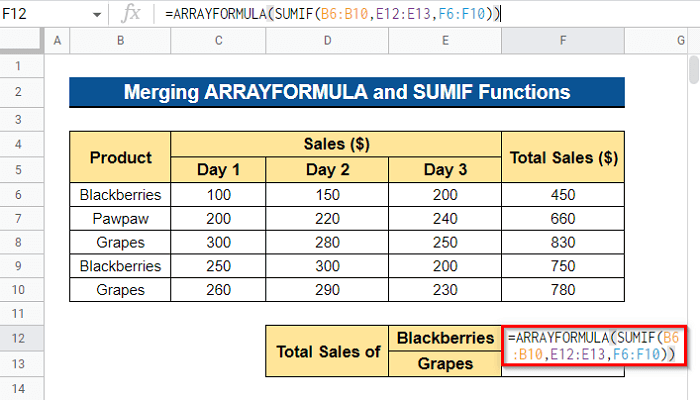The height and width of the screenshot is (400, 700).
Task: Select row 12 header
Action: [x=20, y=338]
